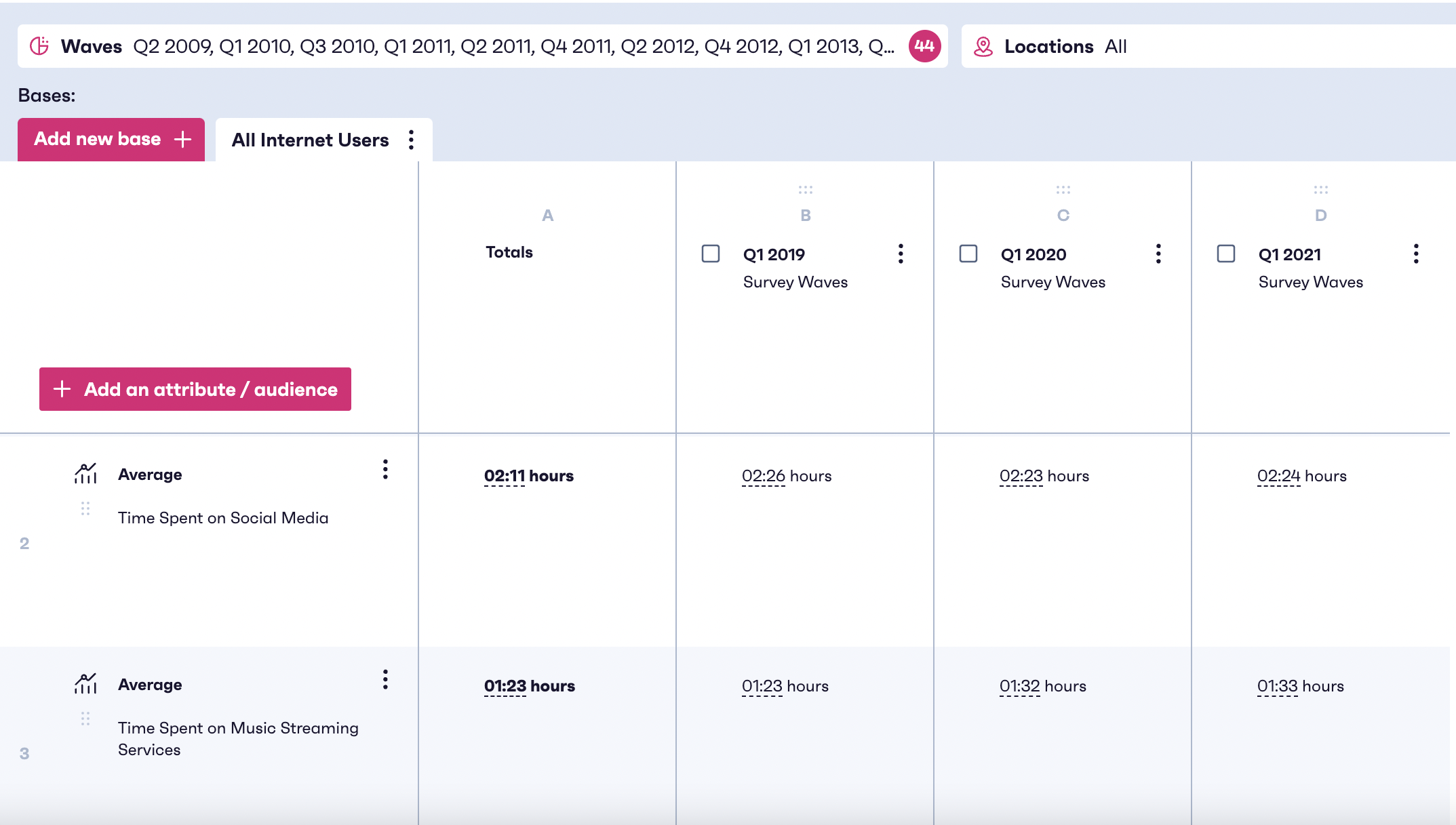The height and width of the screenshot is (825, 1456).
Task: Click the Add new base button
Action: coord(110,139)
